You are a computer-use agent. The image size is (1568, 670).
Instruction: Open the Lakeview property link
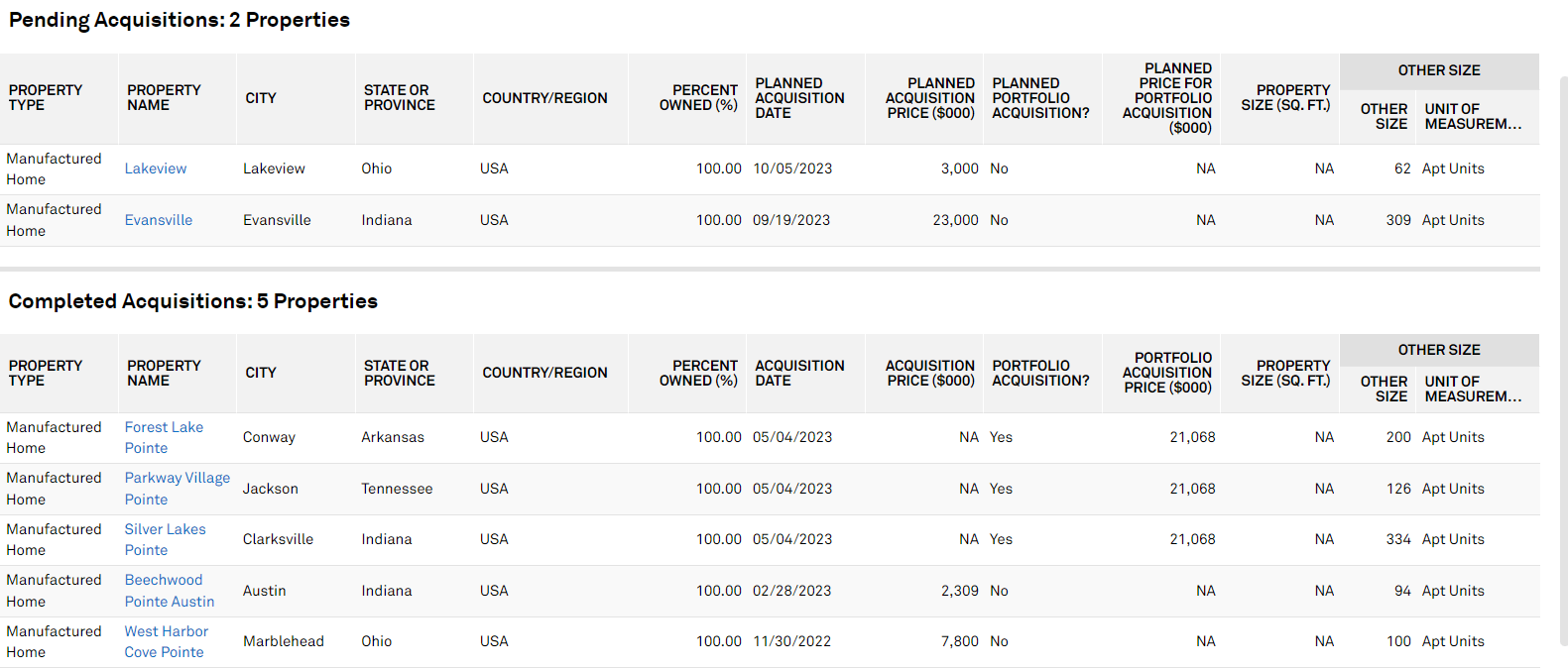(156, 168)
